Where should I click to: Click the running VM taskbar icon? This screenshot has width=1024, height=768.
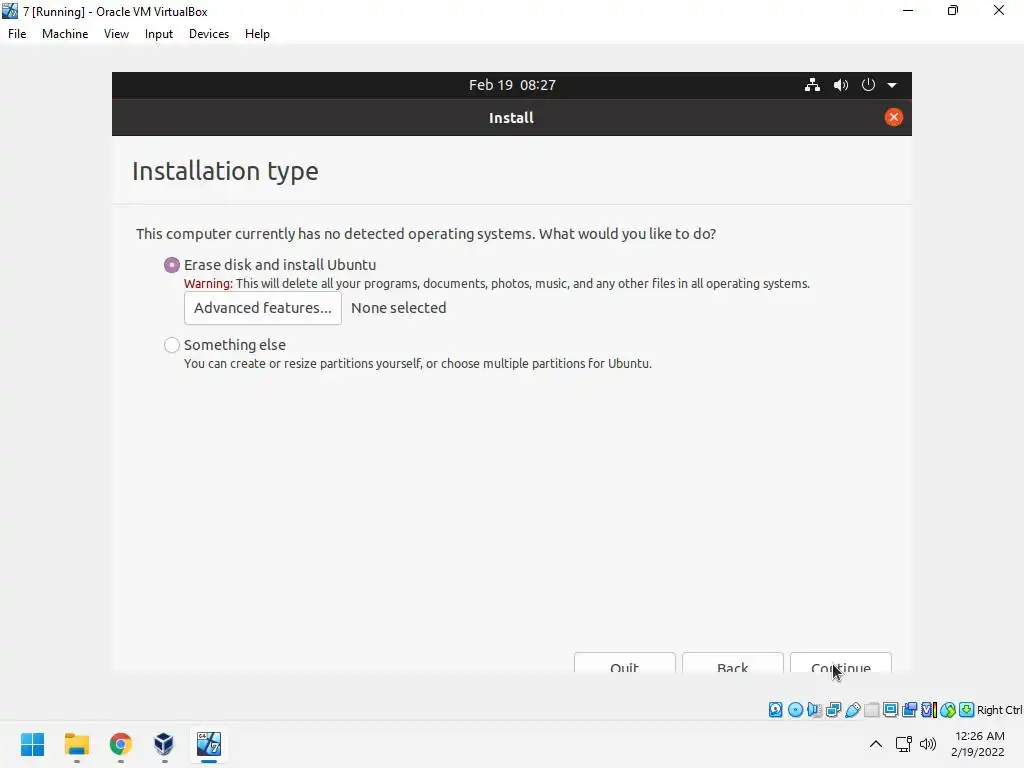[209, 744]
